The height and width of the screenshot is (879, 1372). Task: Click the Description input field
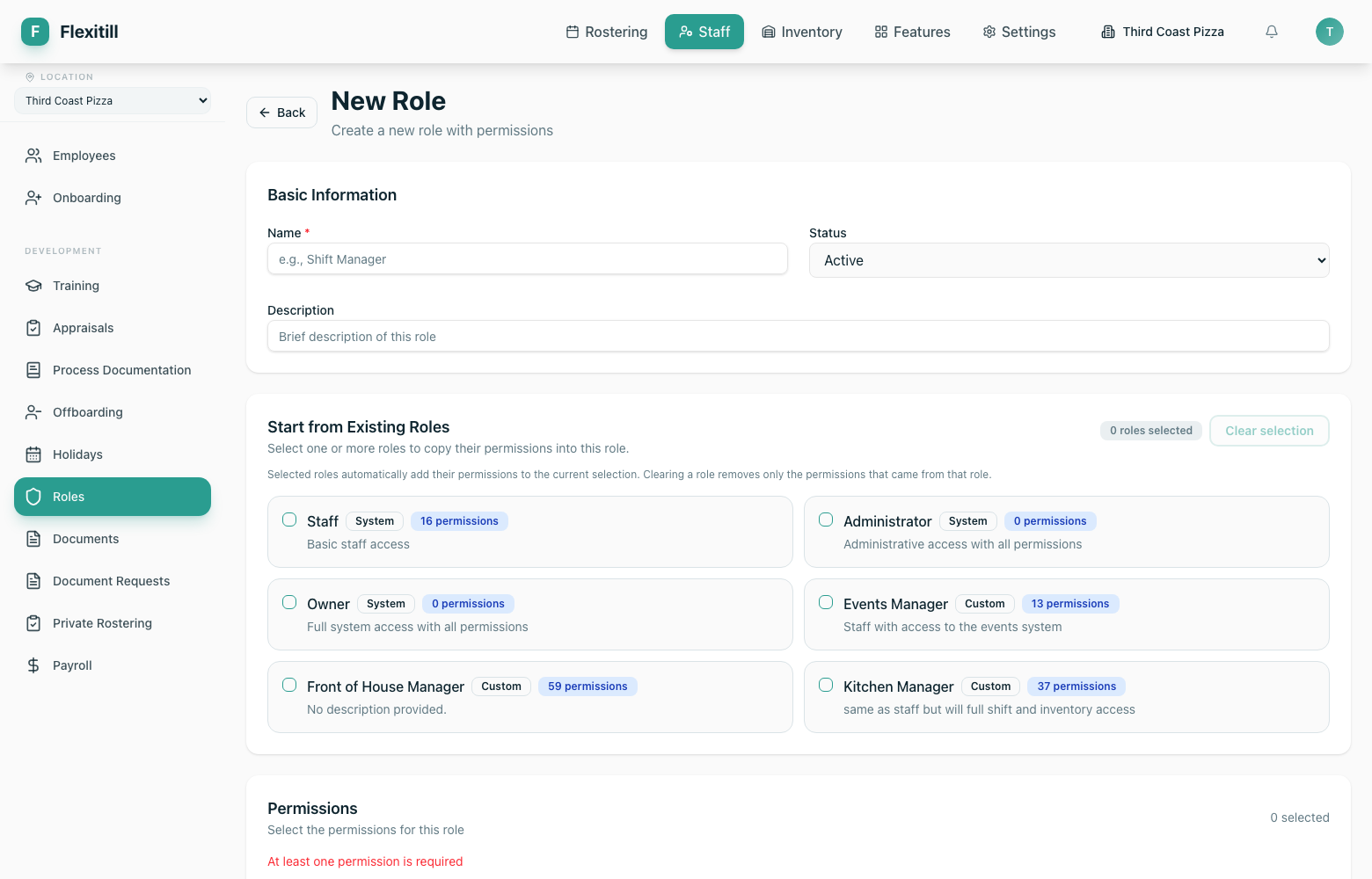click(799, 336)
